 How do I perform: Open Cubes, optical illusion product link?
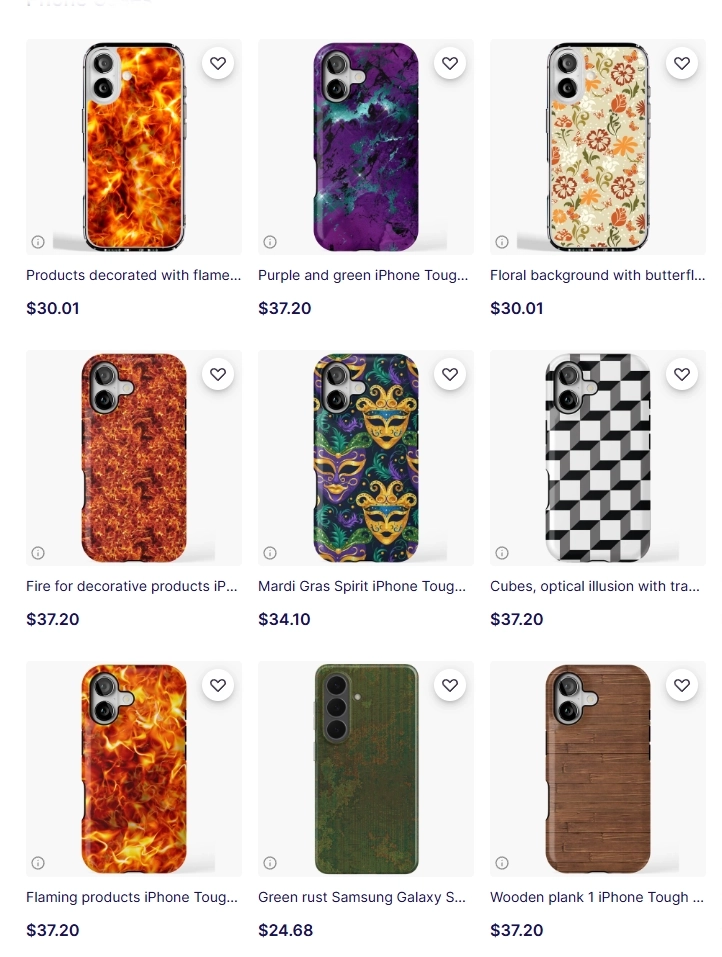[x=595, y=587]
